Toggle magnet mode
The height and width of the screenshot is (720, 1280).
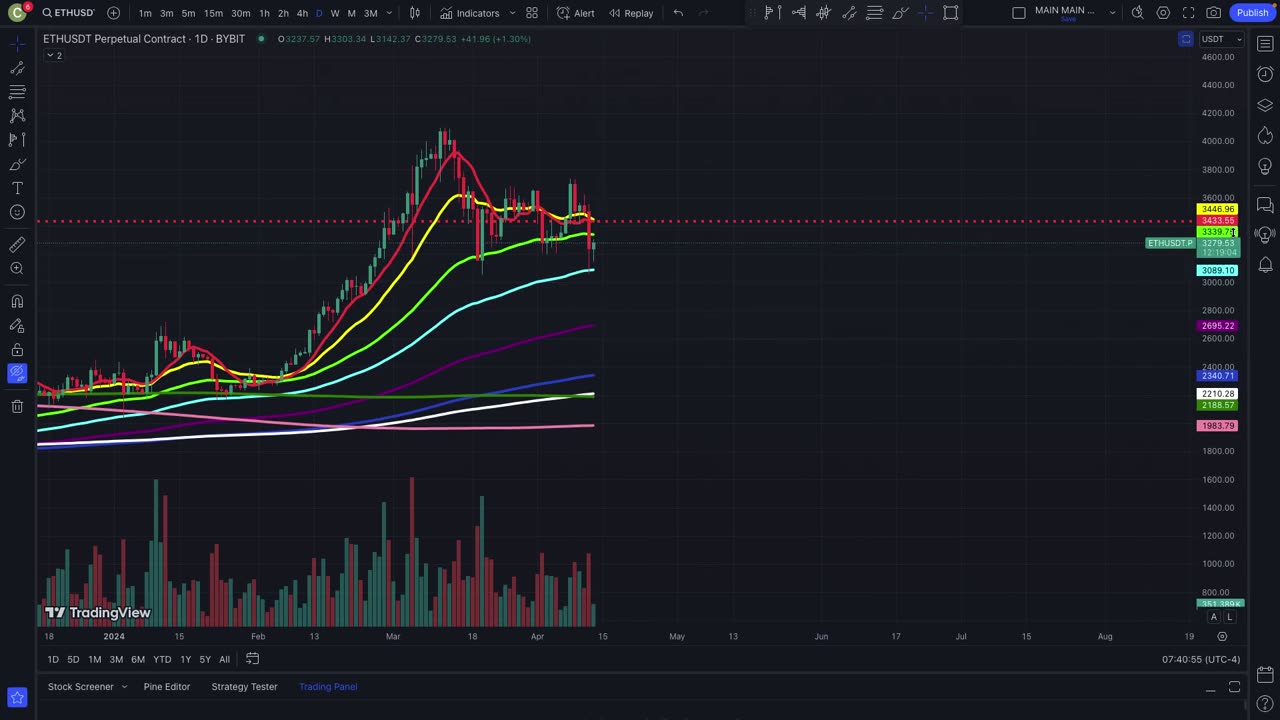[x=17, y=301]
